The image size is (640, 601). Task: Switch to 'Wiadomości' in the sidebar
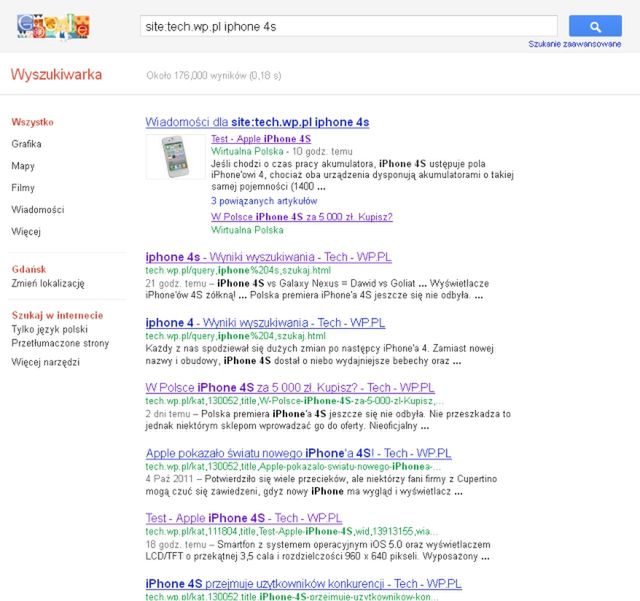point(38,209)
